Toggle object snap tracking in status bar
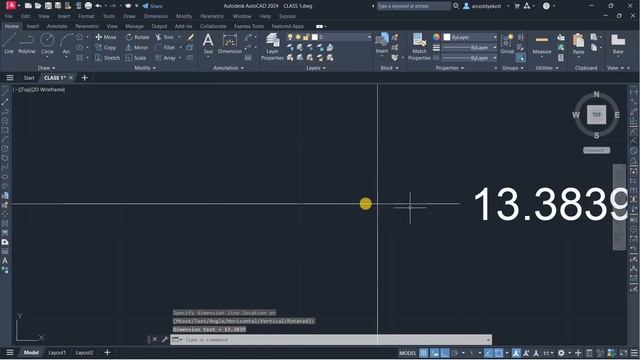 pos(489,353)
